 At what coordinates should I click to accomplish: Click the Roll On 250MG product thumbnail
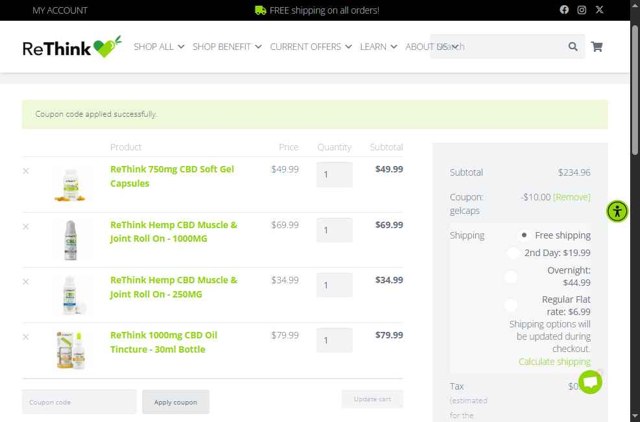[x=71, y=295]
